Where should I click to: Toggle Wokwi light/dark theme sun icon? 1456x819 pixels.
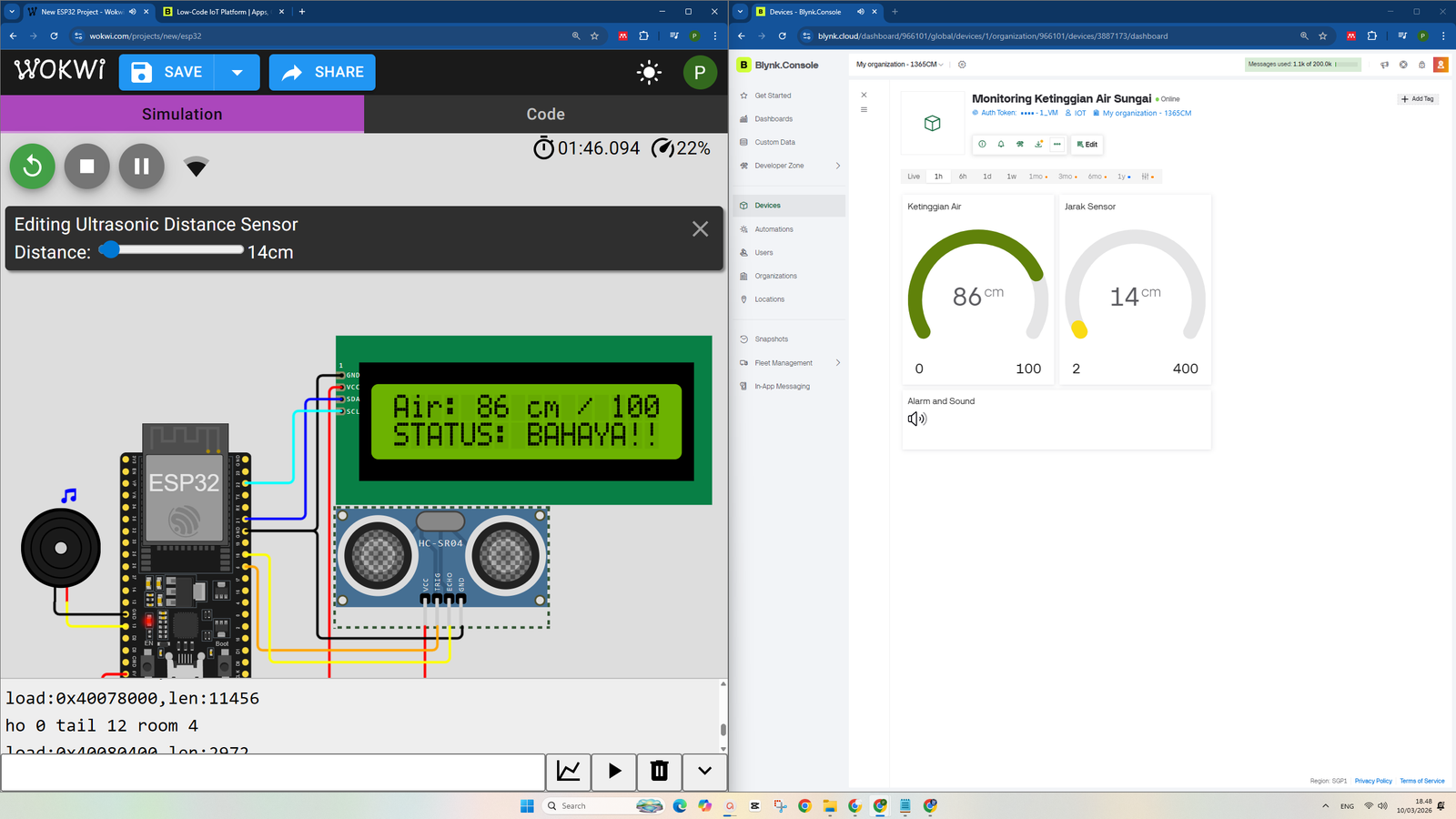(649, 73)
